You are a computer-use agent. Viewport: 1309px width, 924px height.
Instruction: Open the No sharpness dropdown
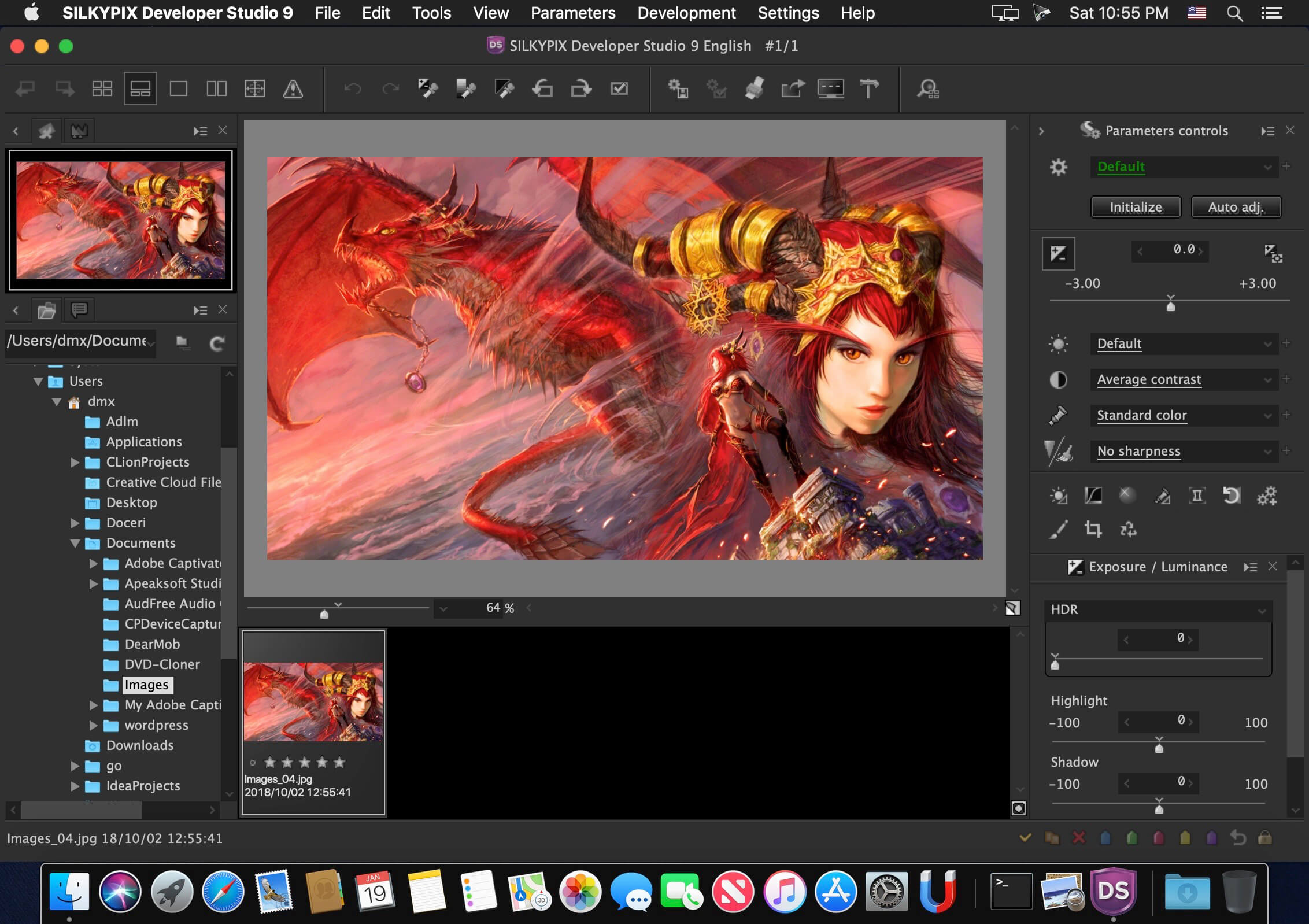1183,451
